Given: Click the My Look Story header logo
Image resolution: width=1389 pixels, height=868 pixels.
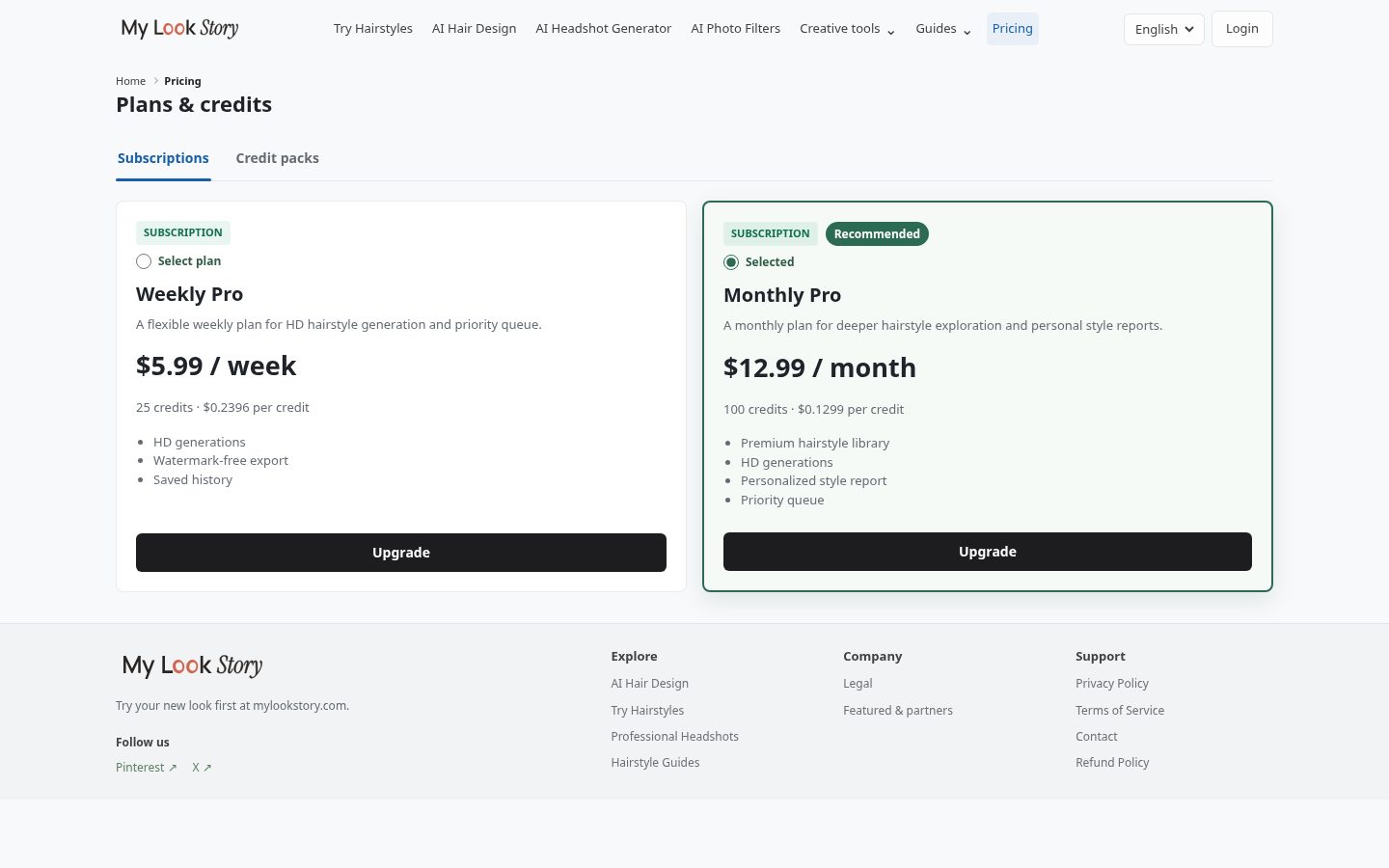Looking at the screenshot, I should point(179,29).
